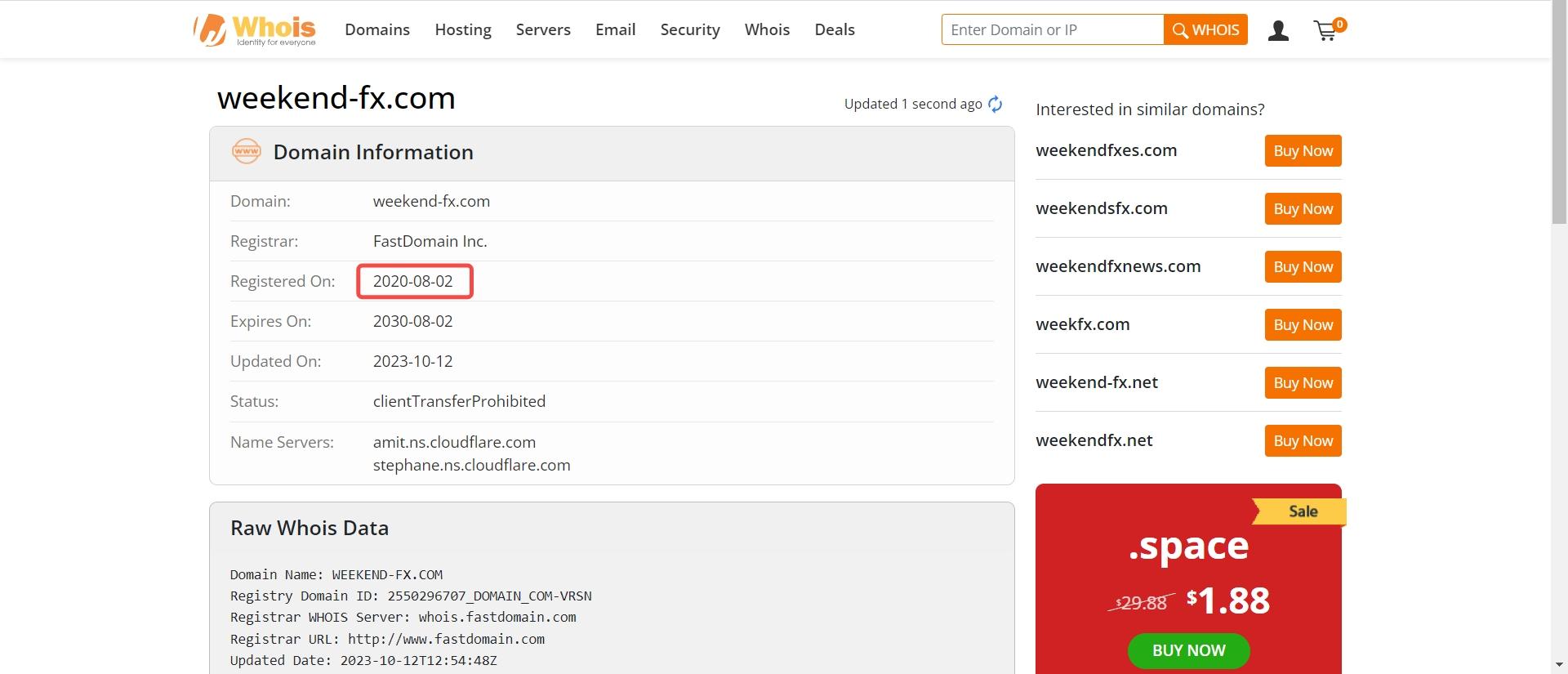Buy Now for weekendsfx.com
Screen dimensions: 1568x674
(x=1303, y=208)
